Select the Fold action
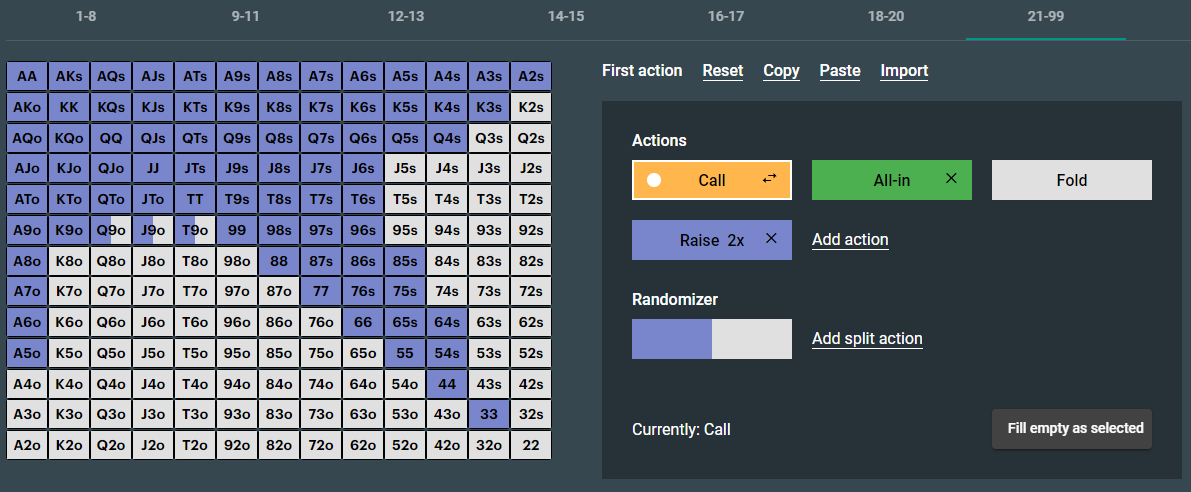 pos(1072,180)
